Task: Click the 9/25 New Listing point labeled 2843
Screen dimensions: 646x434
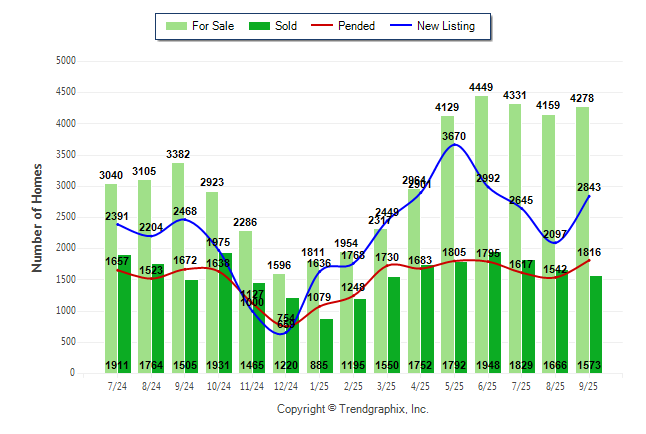Action: click(589, 196)
